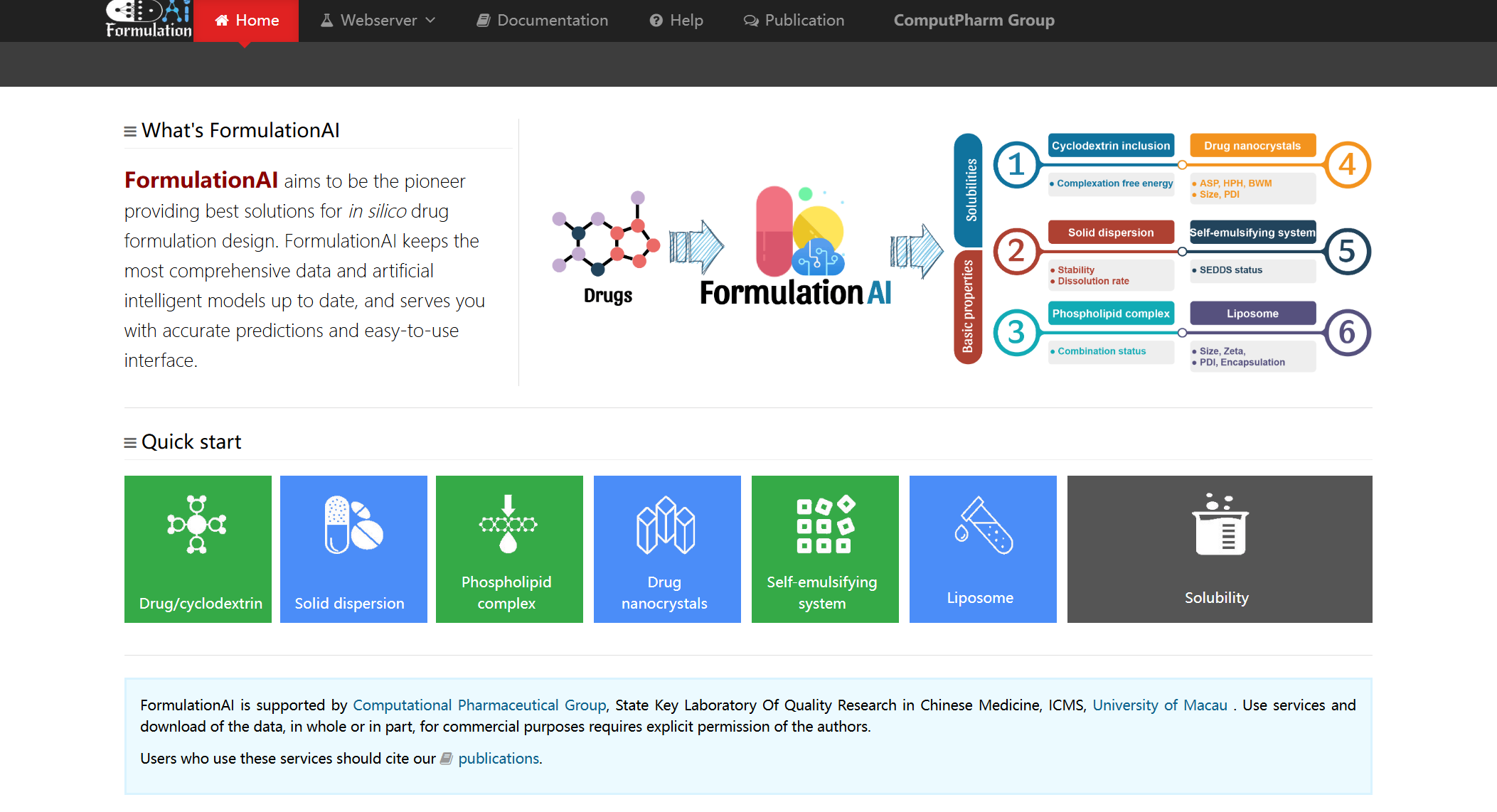Click the 'Complexation free energy' text

(x=1114, y=183)
